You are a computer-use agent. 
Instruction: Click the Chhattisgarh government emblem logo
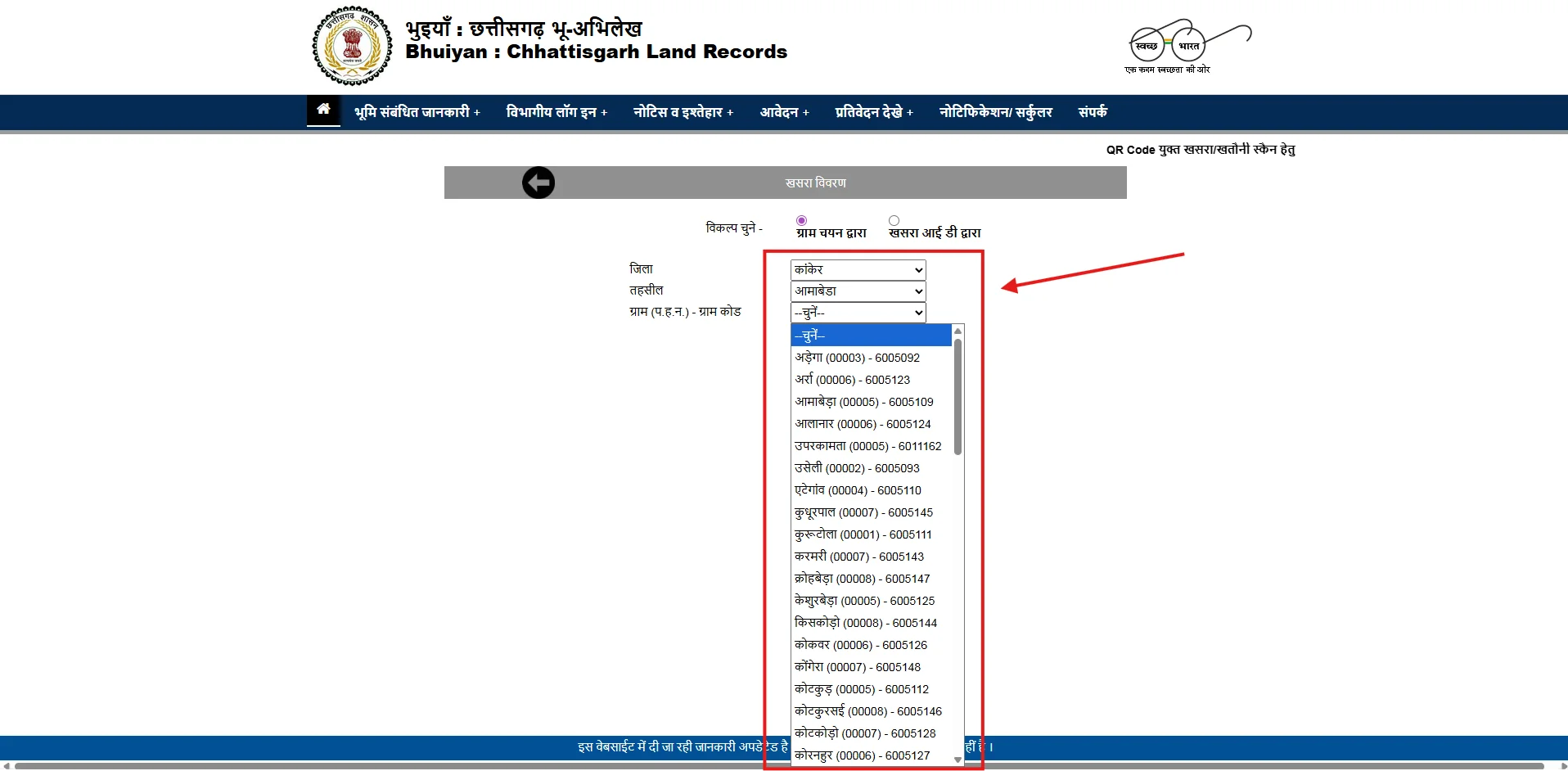coord(351,45)
